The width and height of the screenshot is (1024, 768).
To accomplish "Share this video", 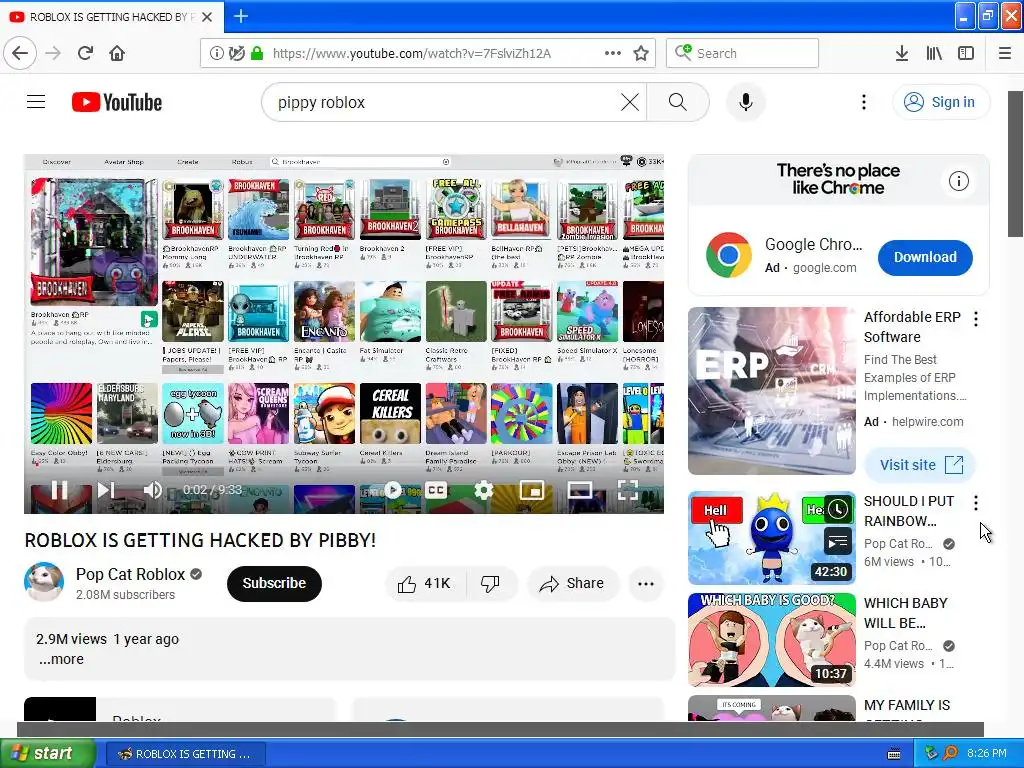I will (x=572, y=583).
